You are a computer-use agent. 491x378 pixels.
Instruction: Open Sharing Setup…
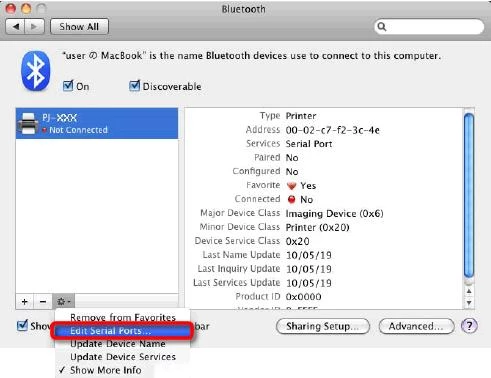323,326
